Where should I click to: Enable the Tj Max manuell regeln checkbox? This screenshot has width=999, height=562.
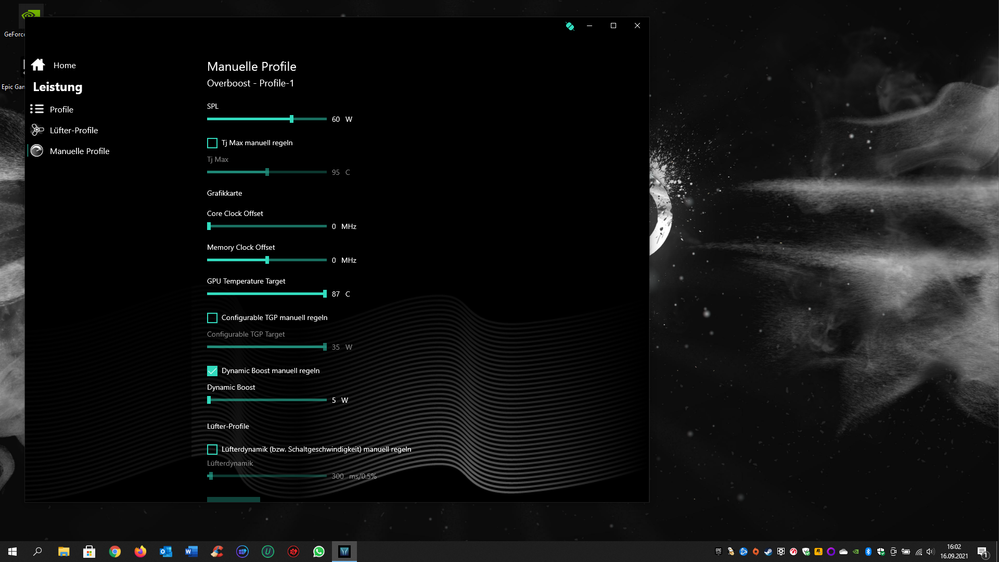tap(212, 143)
